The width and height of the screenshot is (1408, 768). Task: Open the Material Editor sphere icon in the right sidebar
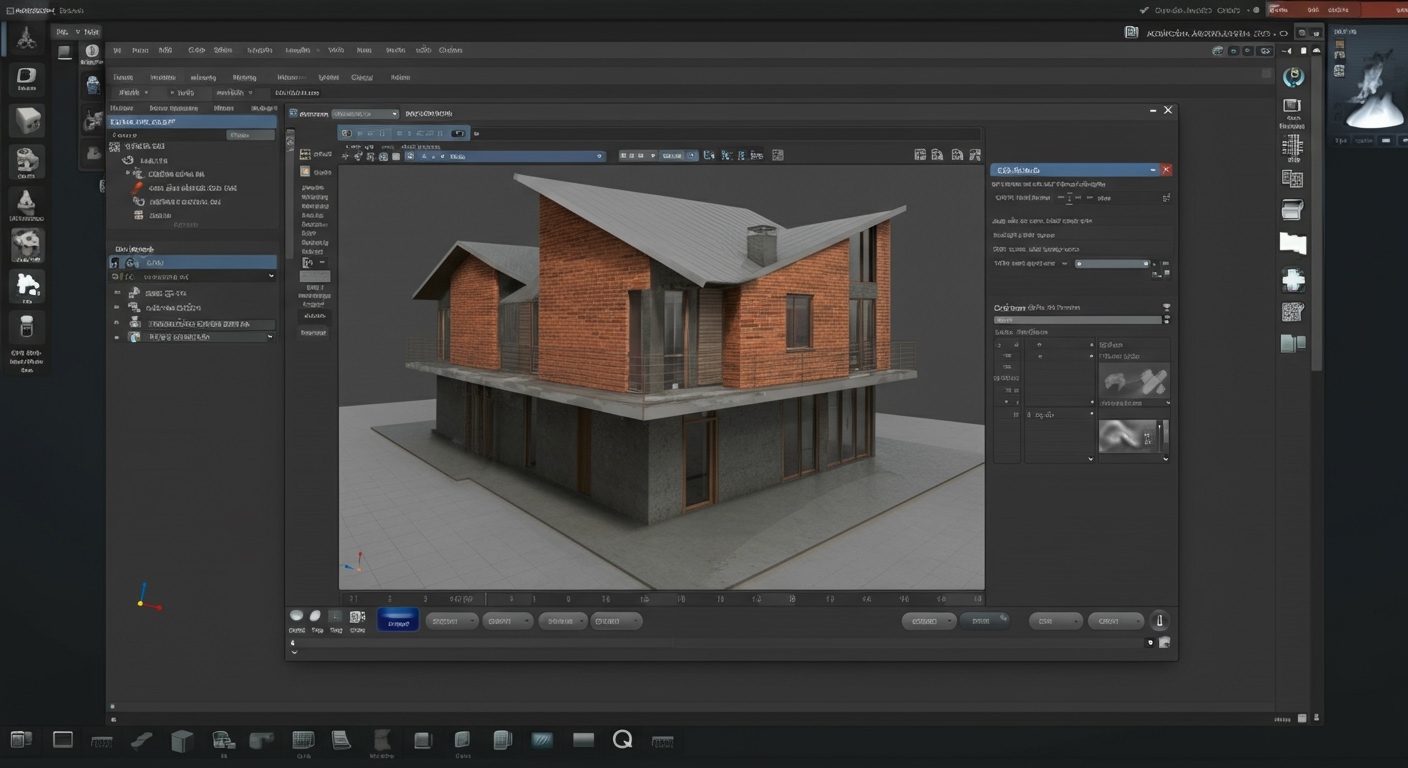click(x=1293, y=75)
